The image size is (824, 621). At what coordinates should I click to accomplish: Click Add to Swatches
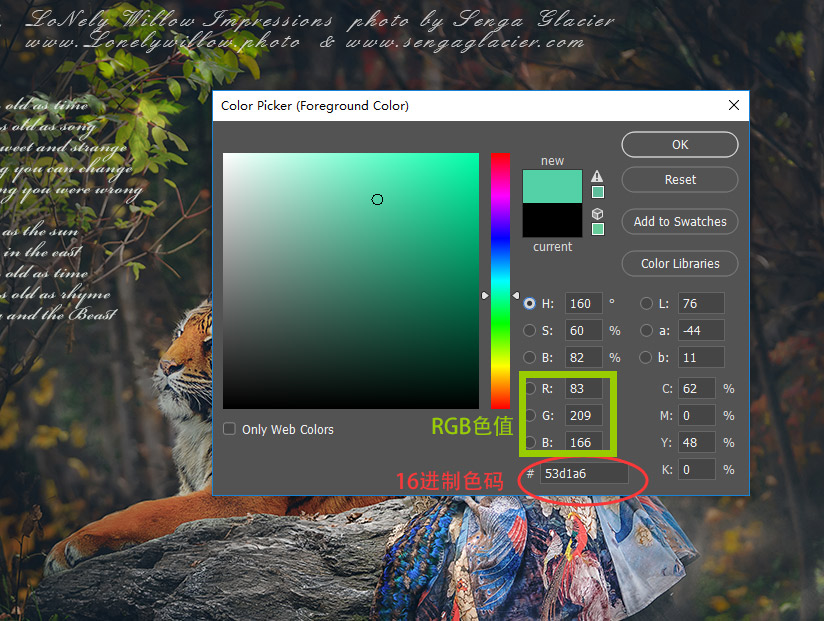pos(680,222)
